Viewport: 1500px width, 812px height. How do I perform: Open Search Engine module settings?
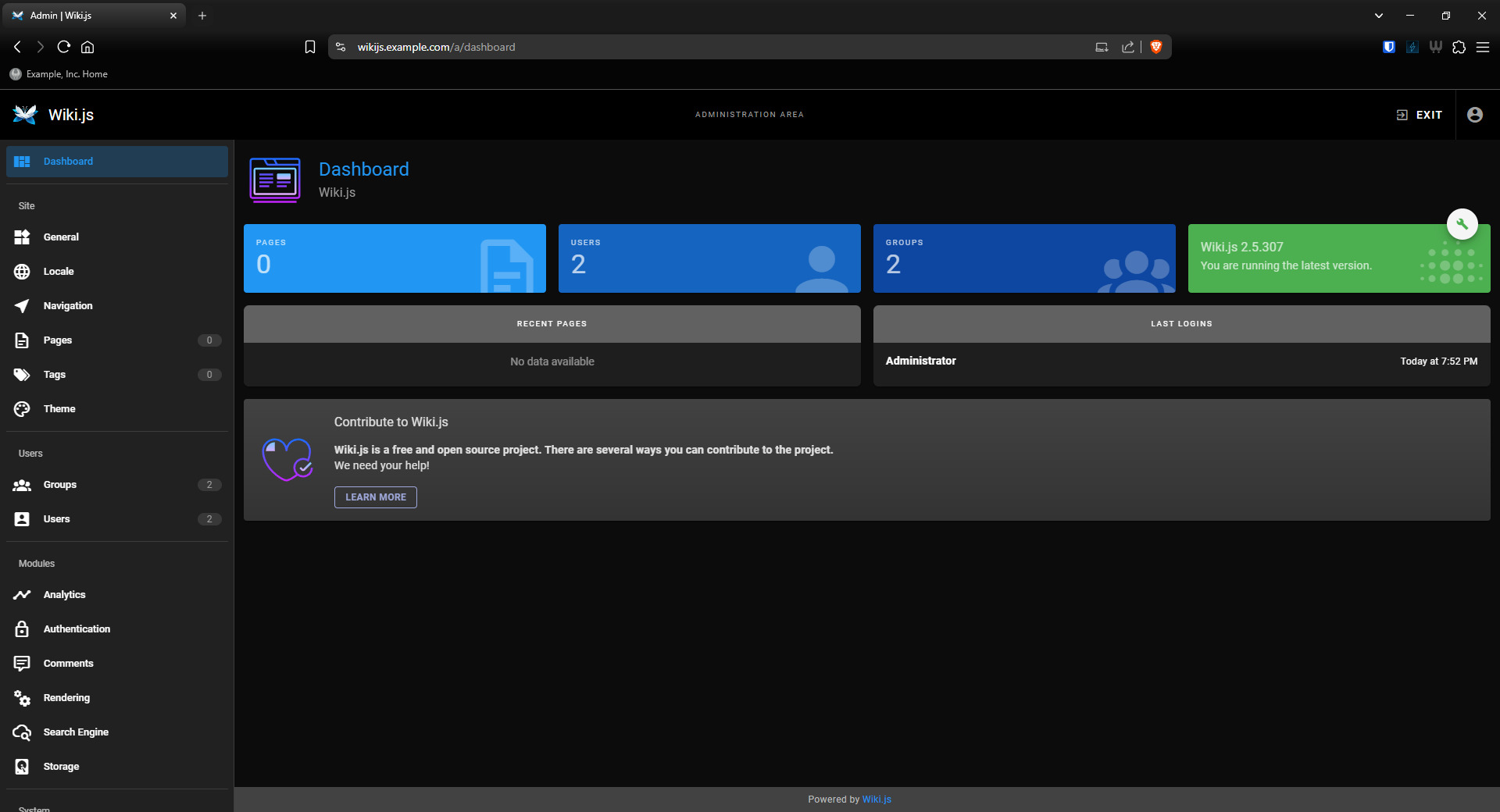76,732
